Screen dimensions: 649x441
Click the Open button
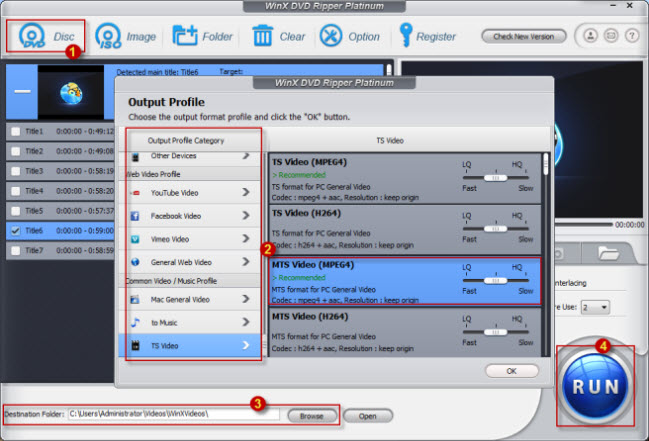coord(368,416)
